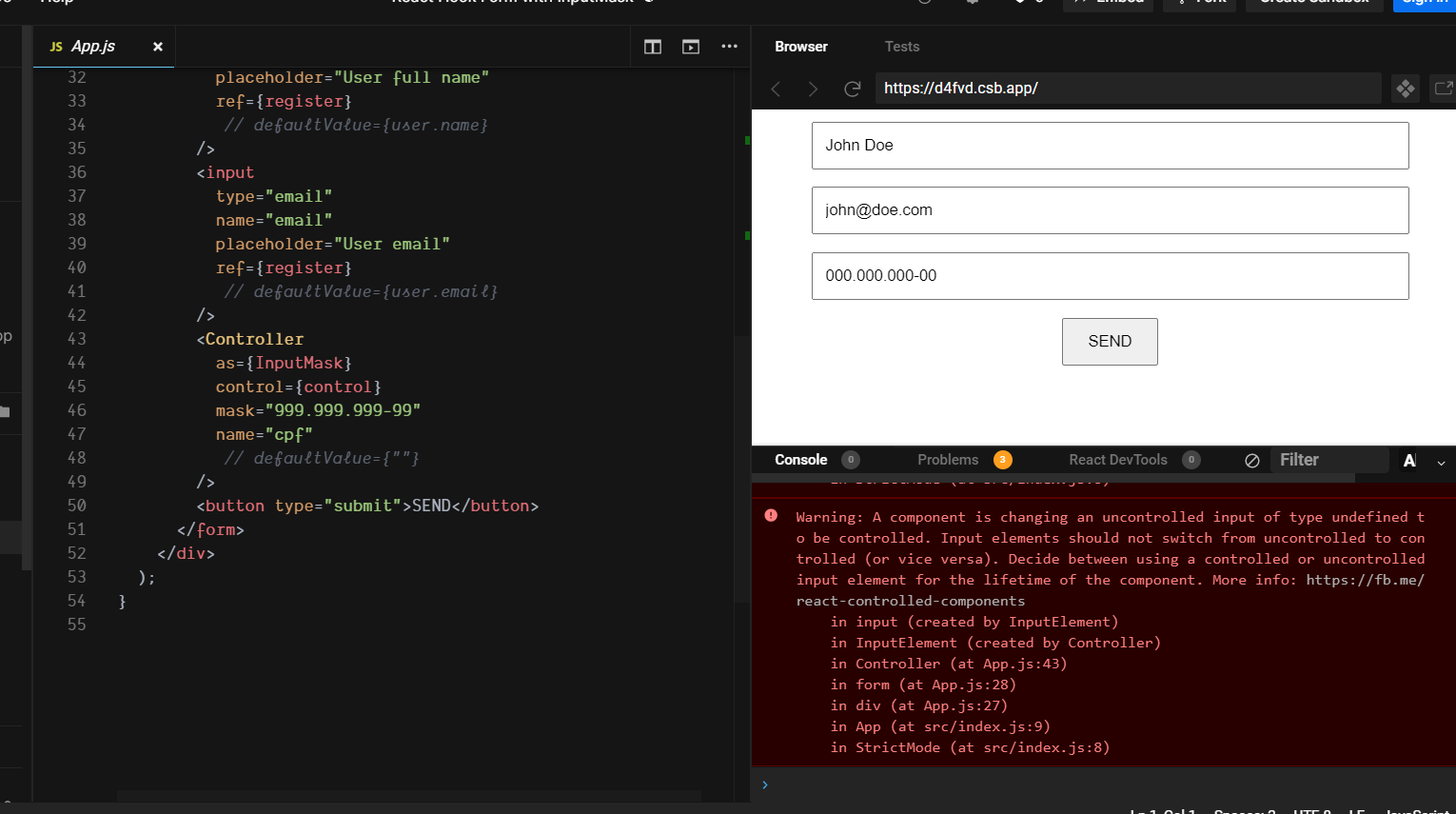Screen dimensions: 1456x814
Task: Select the preview mode diamond icon
Action: point(1406,89)
